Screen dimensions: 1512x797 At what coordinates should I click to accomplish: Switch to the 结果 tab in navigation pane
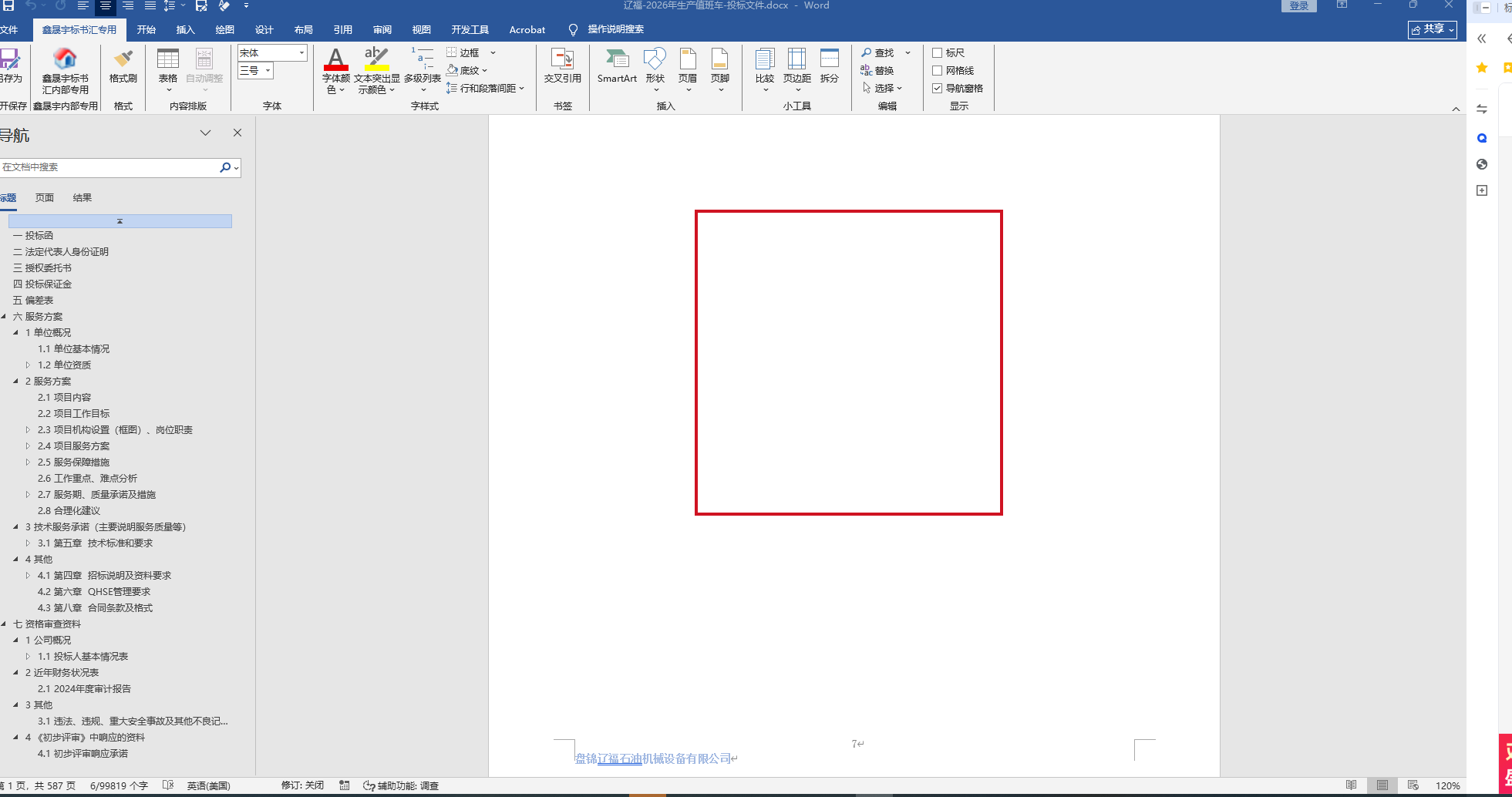click(83, 197)
